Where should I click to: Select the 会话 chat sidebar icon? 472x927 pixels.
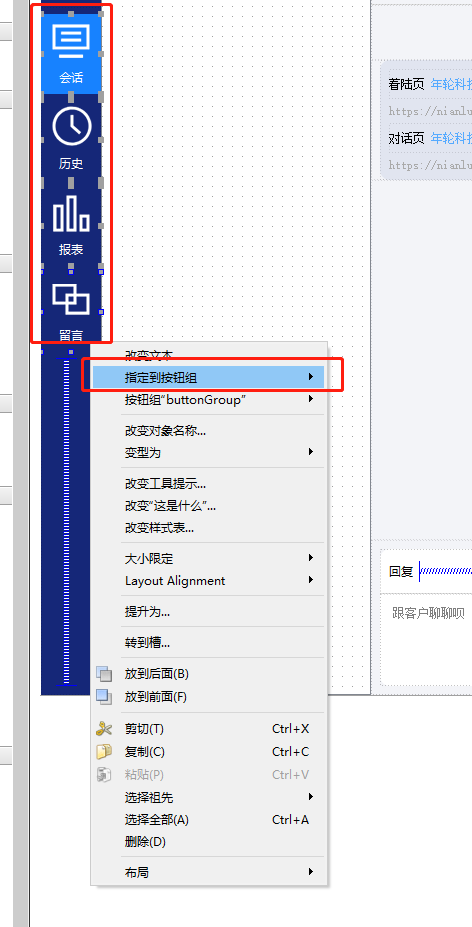(71, 53)
